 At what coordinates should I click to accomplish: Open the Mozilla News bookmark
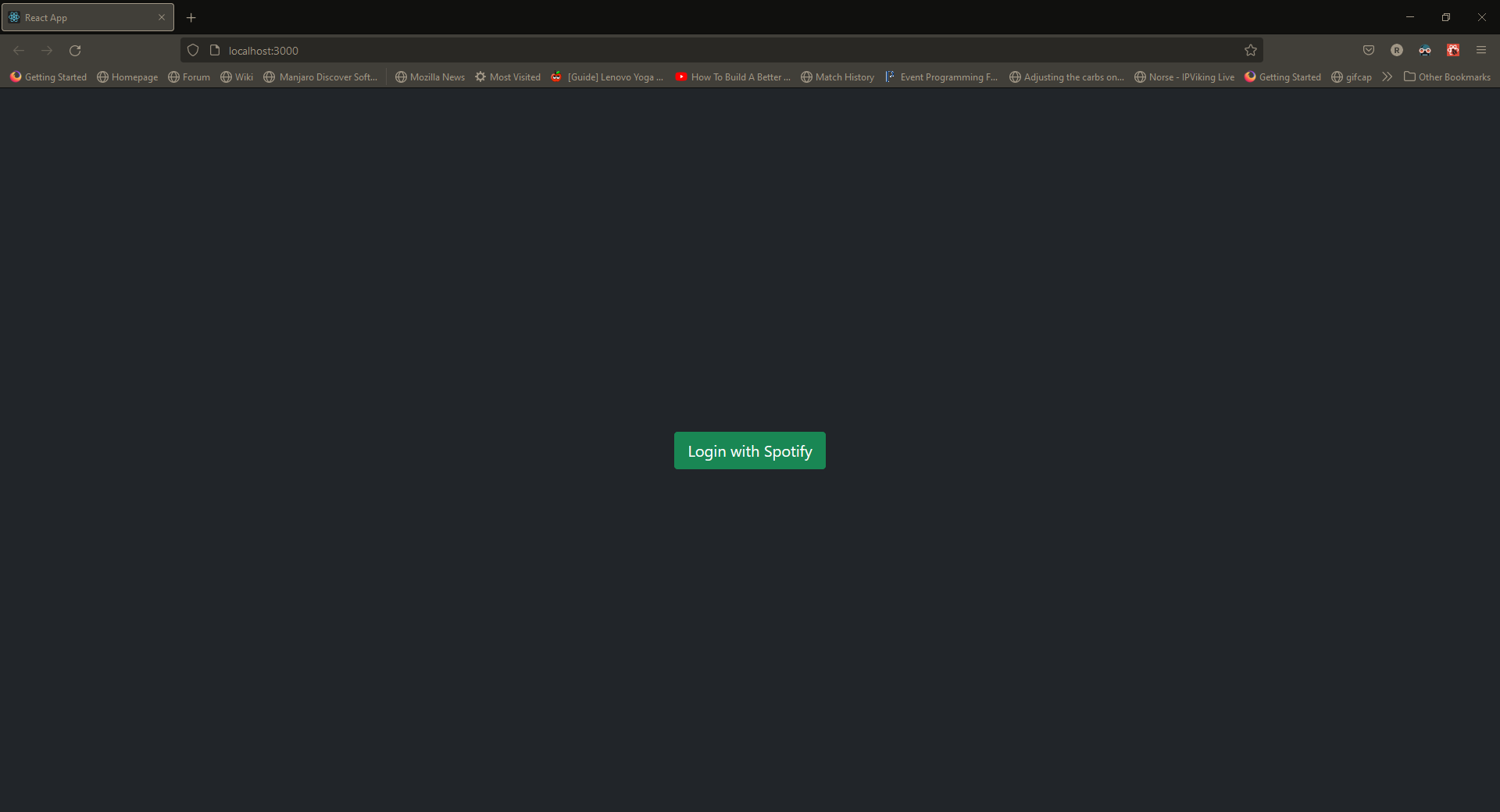pyautogui.click(x=430, y=77)
